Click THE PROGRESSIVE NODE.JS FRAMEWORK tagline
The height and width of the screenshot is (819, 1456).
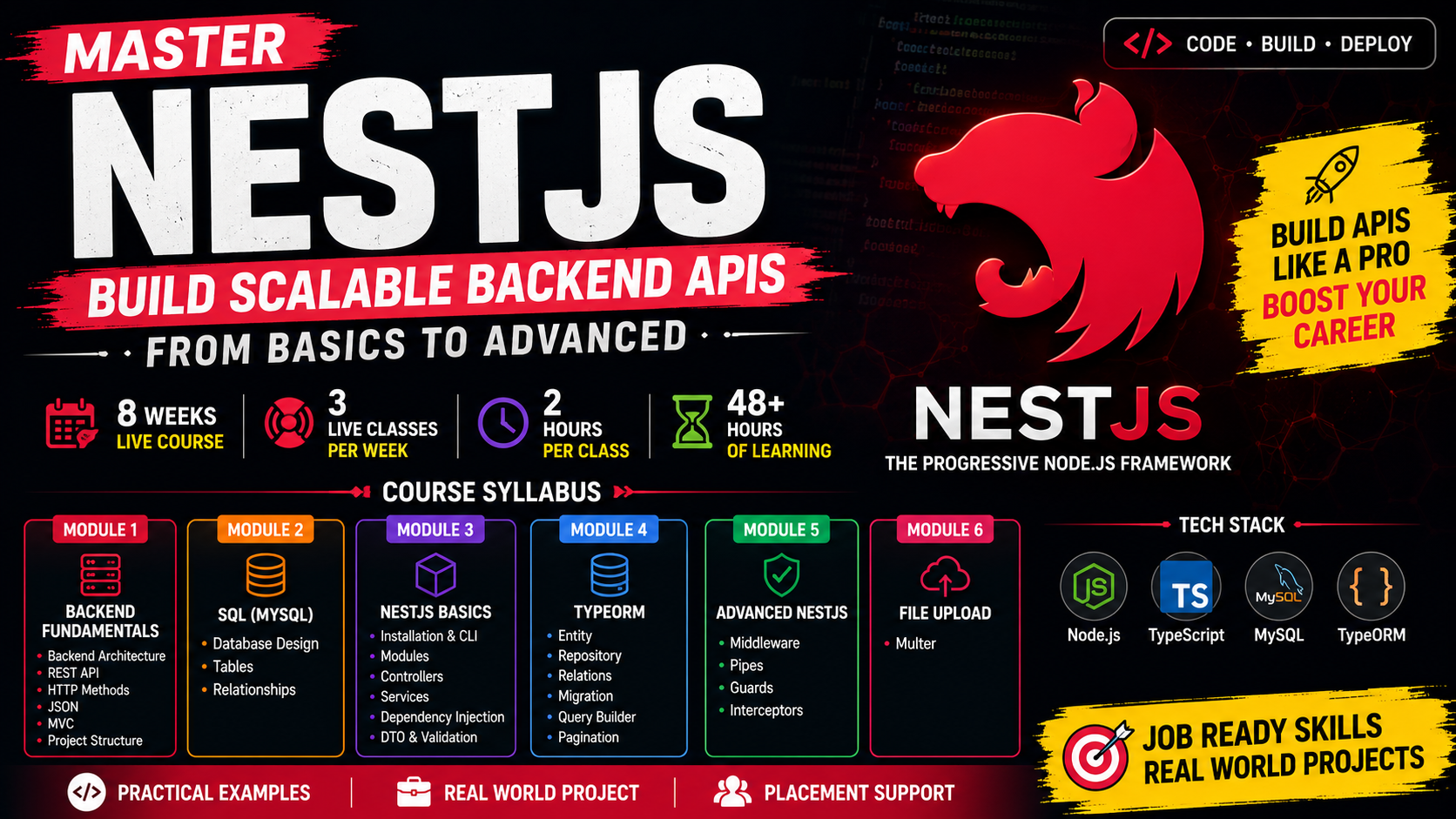pyautogui.click(x=1058, y=464)
